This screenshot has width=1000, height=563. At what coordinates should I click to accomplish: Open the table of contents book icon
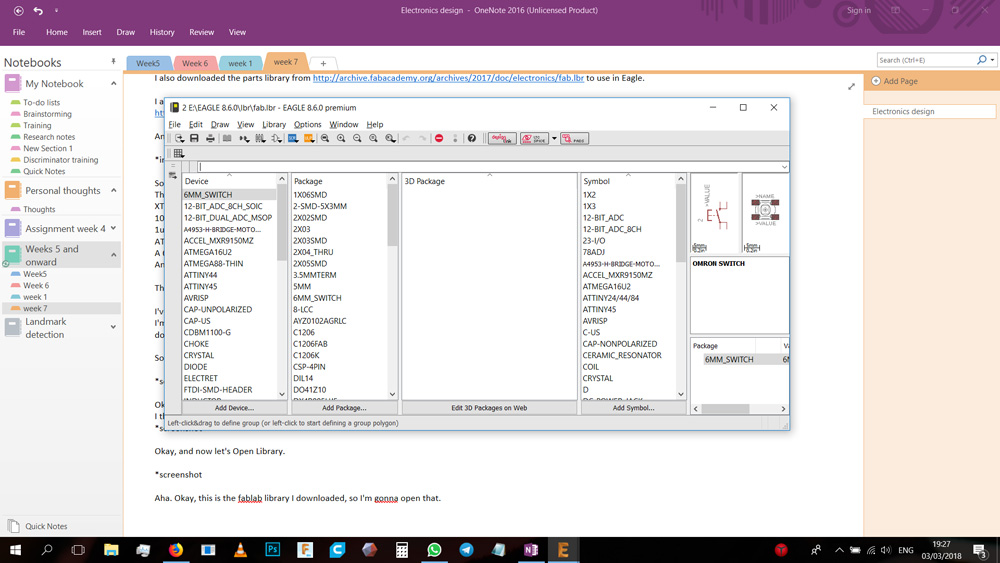tap(227, 138)
